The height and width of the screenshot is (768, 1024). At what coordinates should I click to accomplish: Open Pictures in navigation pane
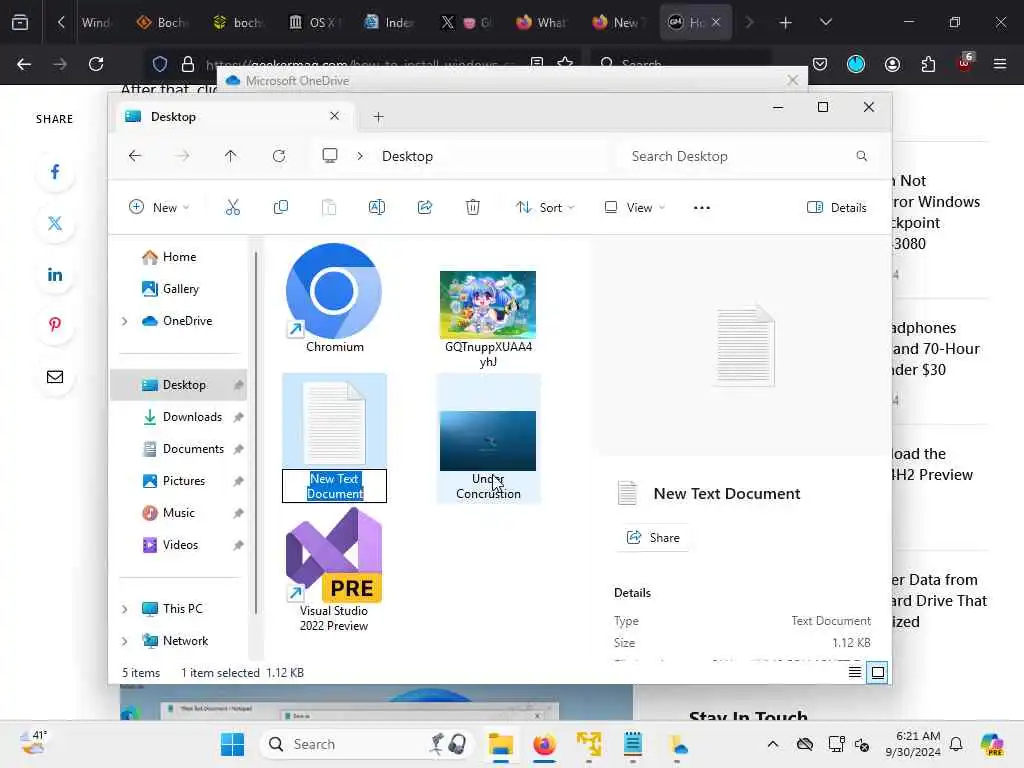(179, 481)
